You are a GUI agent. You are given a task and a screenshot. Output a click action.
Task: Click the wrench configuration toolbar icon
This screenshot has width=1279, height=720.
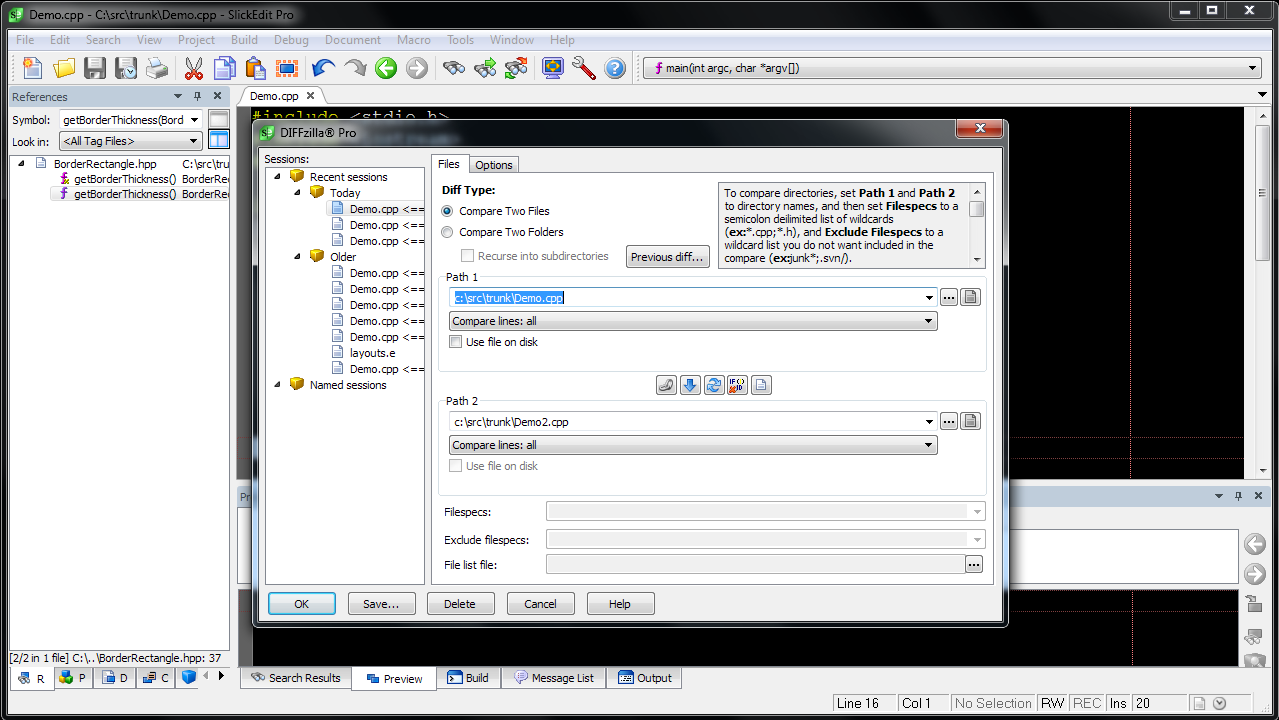coord(584,68)
